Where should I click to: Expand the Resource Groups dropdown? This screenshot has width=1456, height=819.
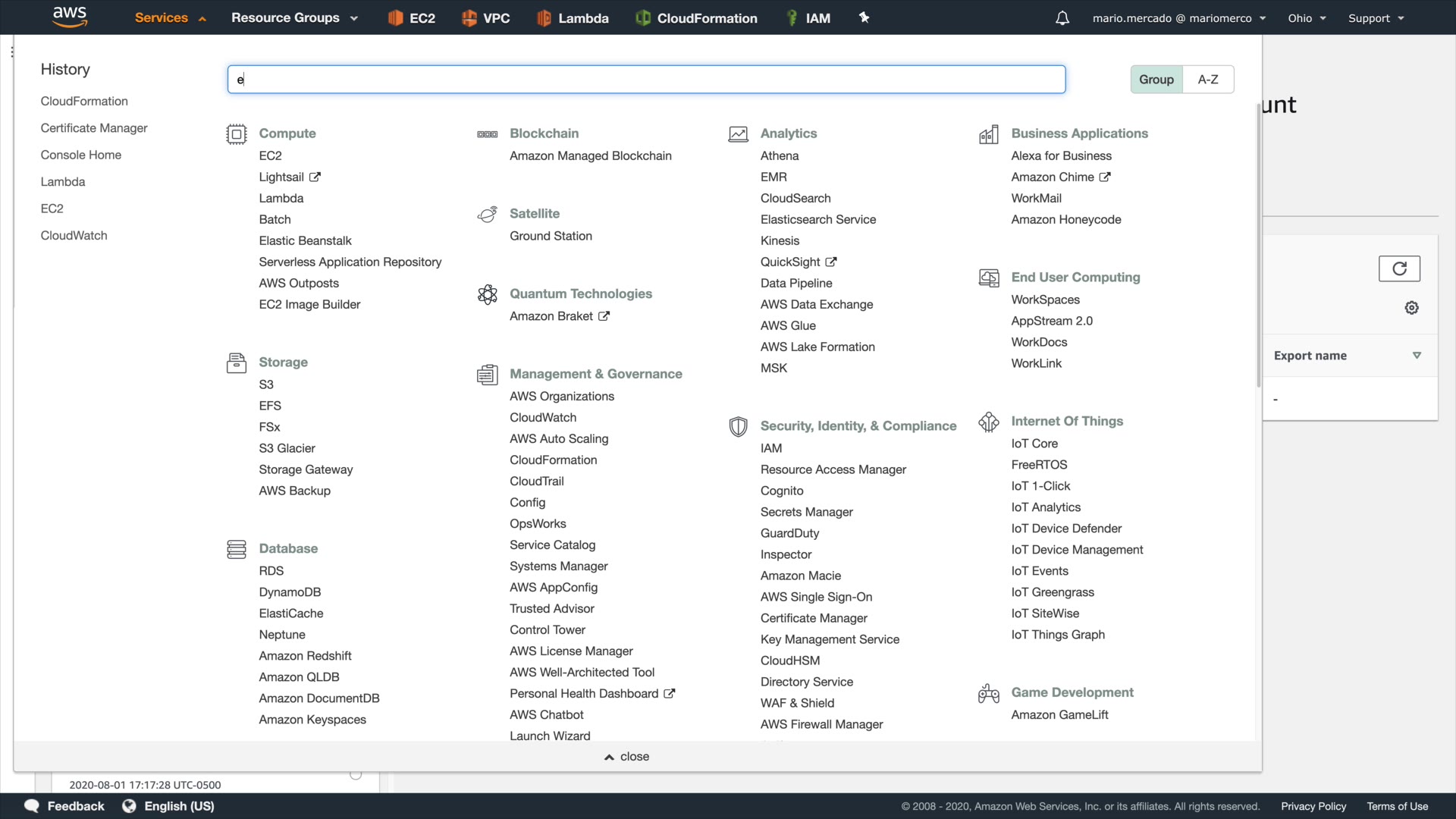294,18
